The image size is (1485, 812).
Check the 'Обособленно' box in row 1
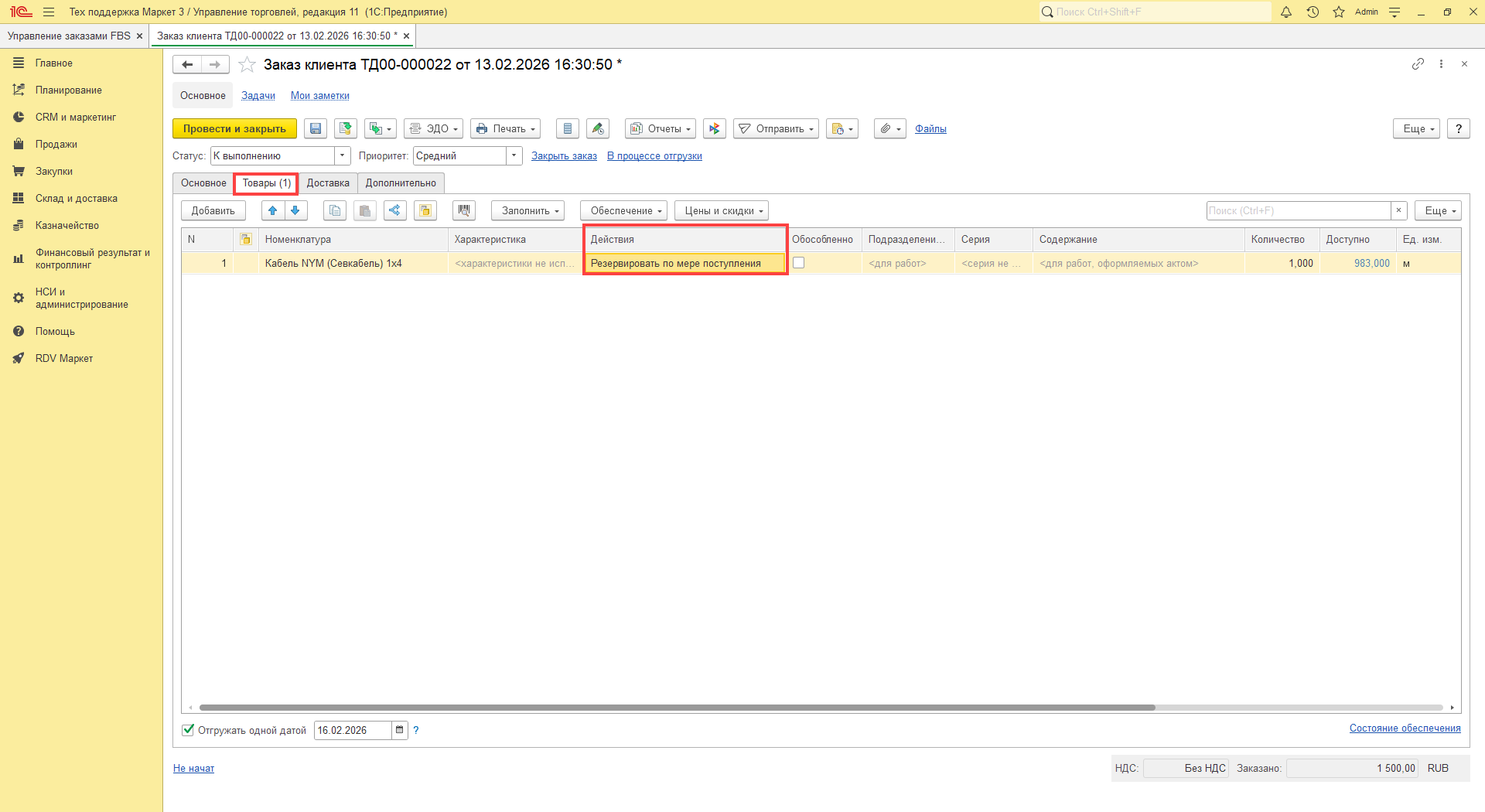tap(799, 263)
